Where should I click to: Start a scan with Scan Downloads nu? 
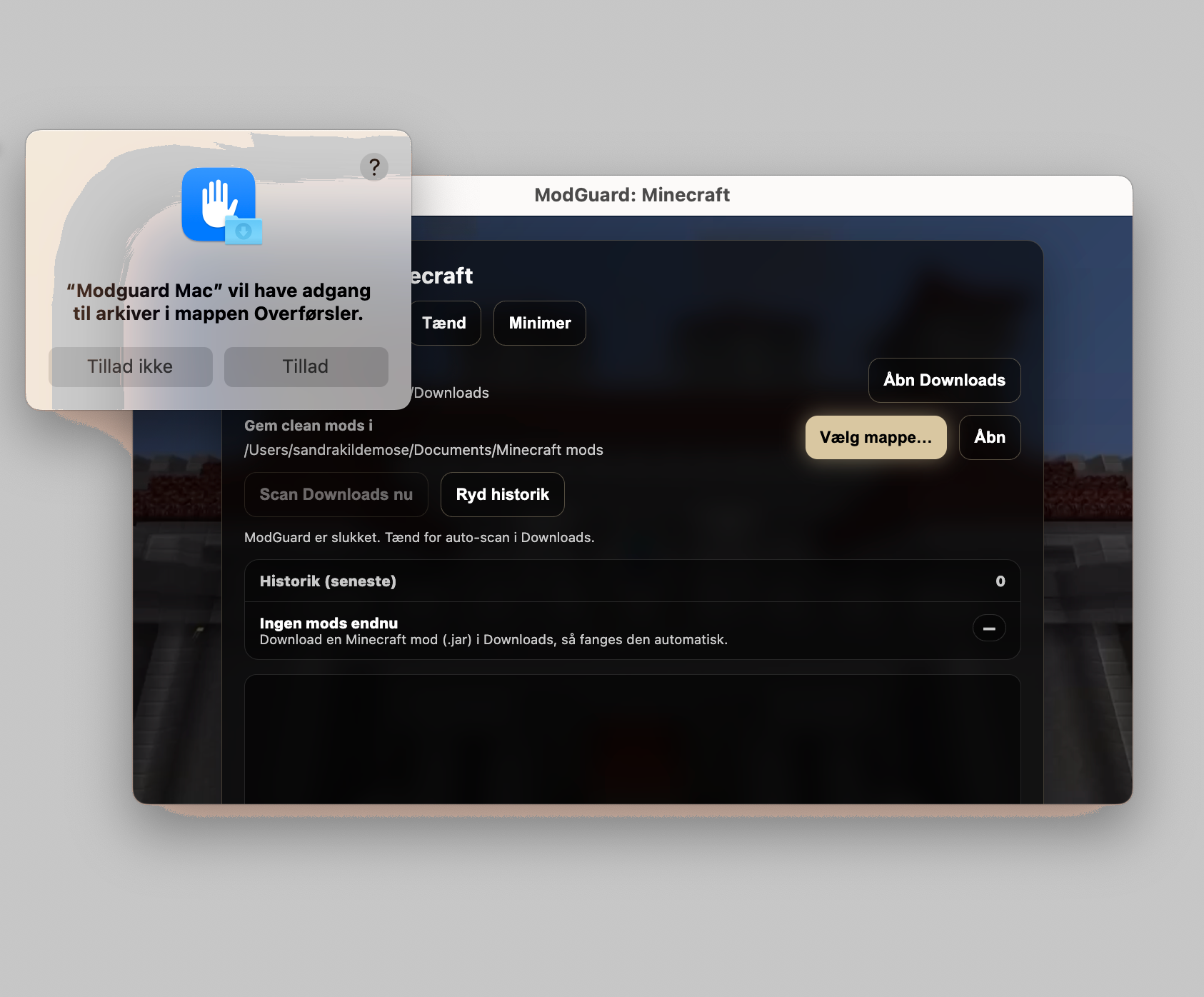point(336,494)
